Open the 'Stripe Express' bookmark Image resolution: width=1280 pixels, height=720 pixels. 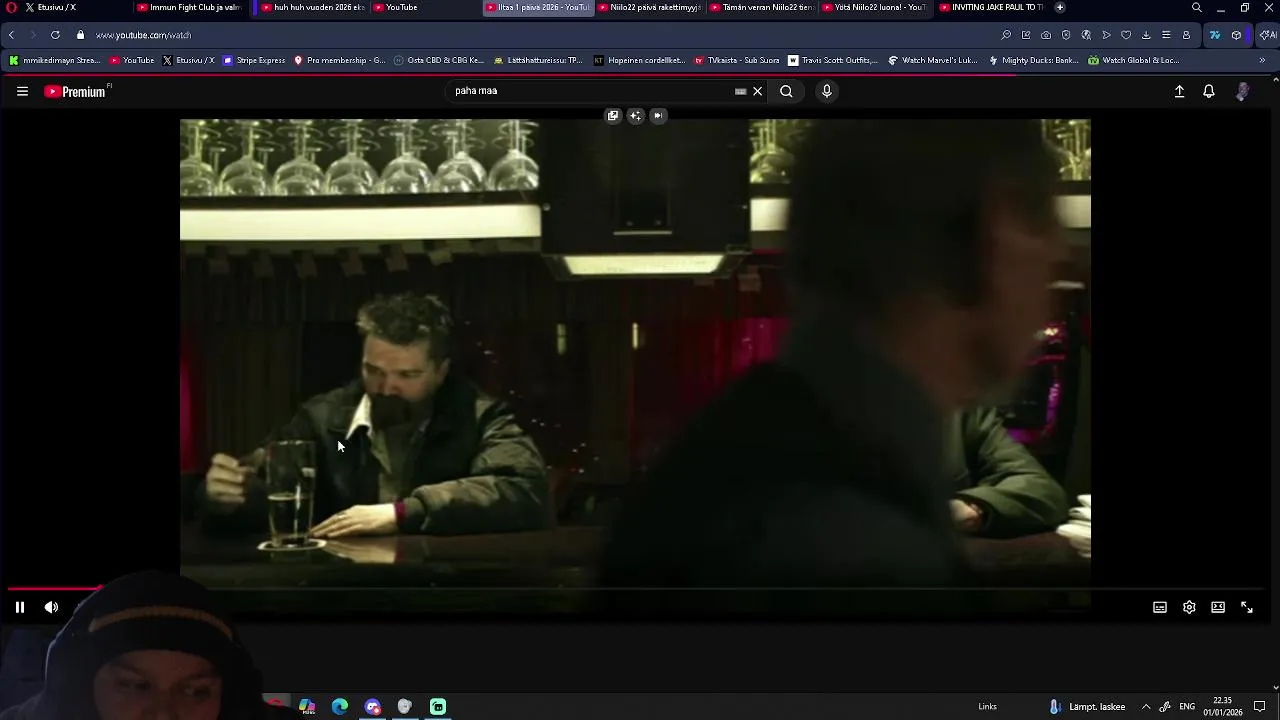click(254, 60)
